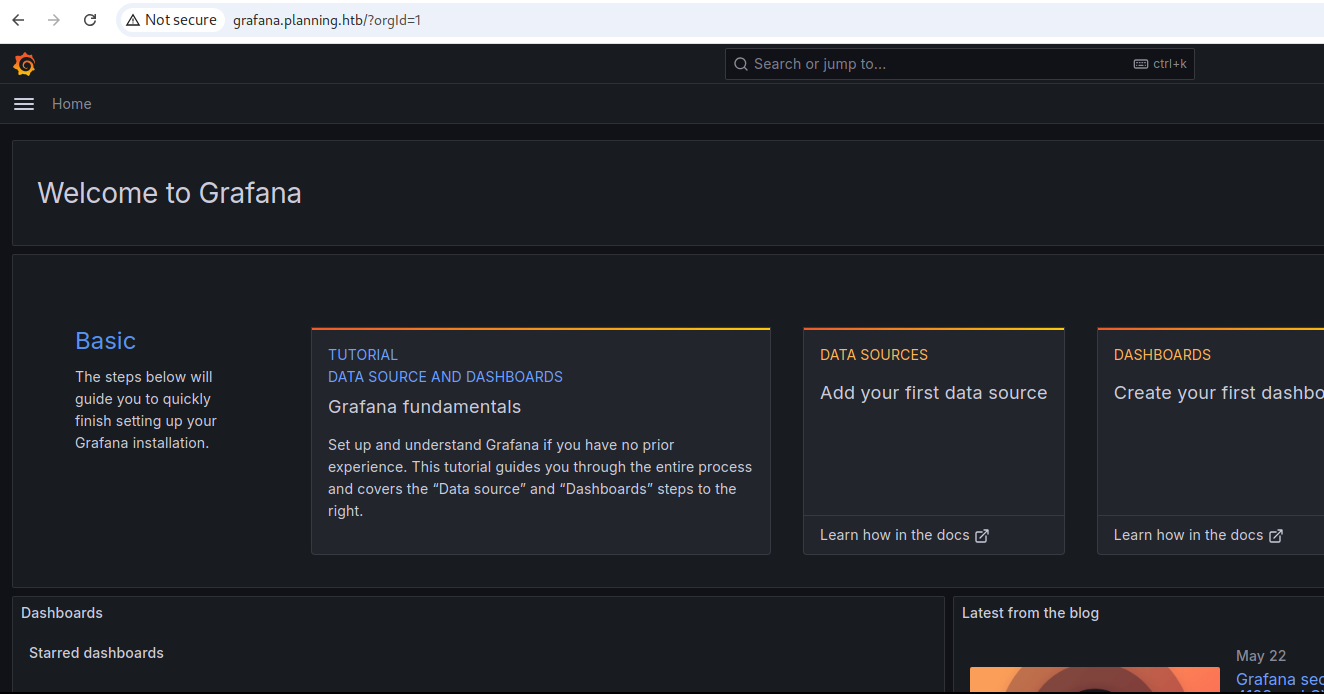Reload the page with the refresh icon

click(x=90, y=20)
